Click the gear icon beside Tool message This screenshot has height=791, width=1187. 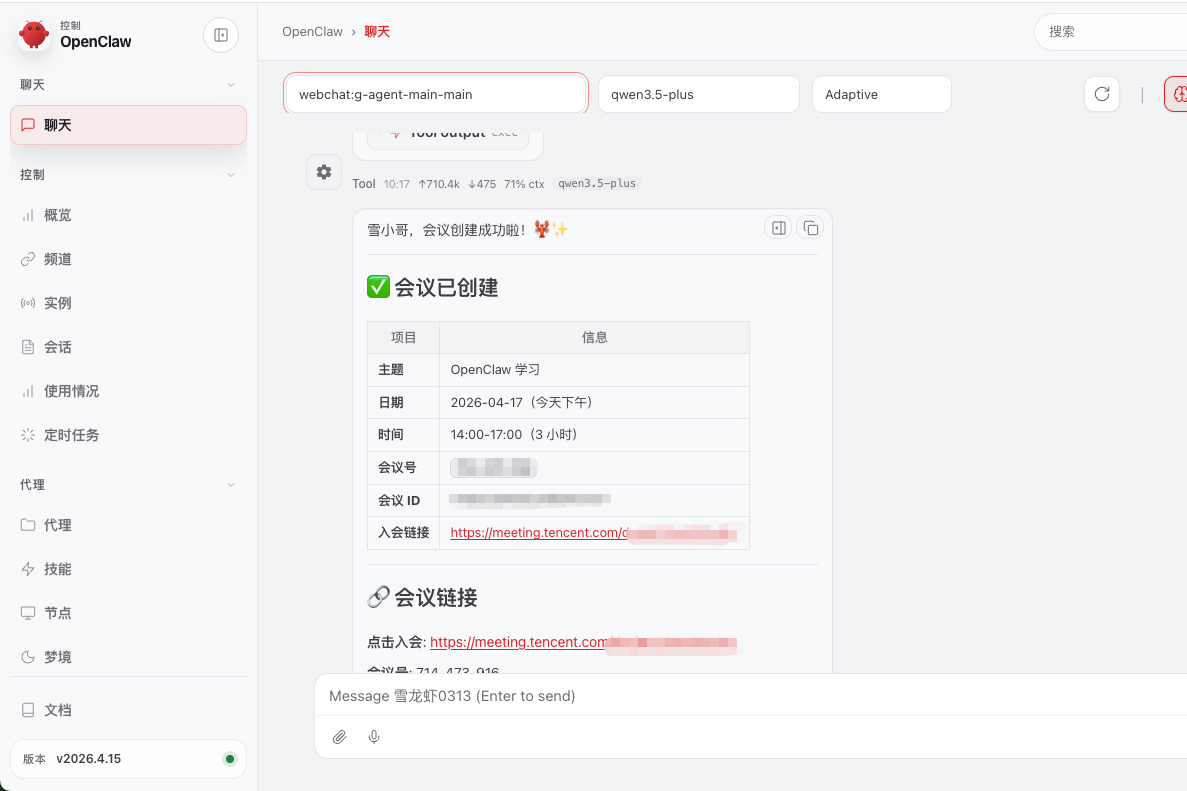[324, 172]
